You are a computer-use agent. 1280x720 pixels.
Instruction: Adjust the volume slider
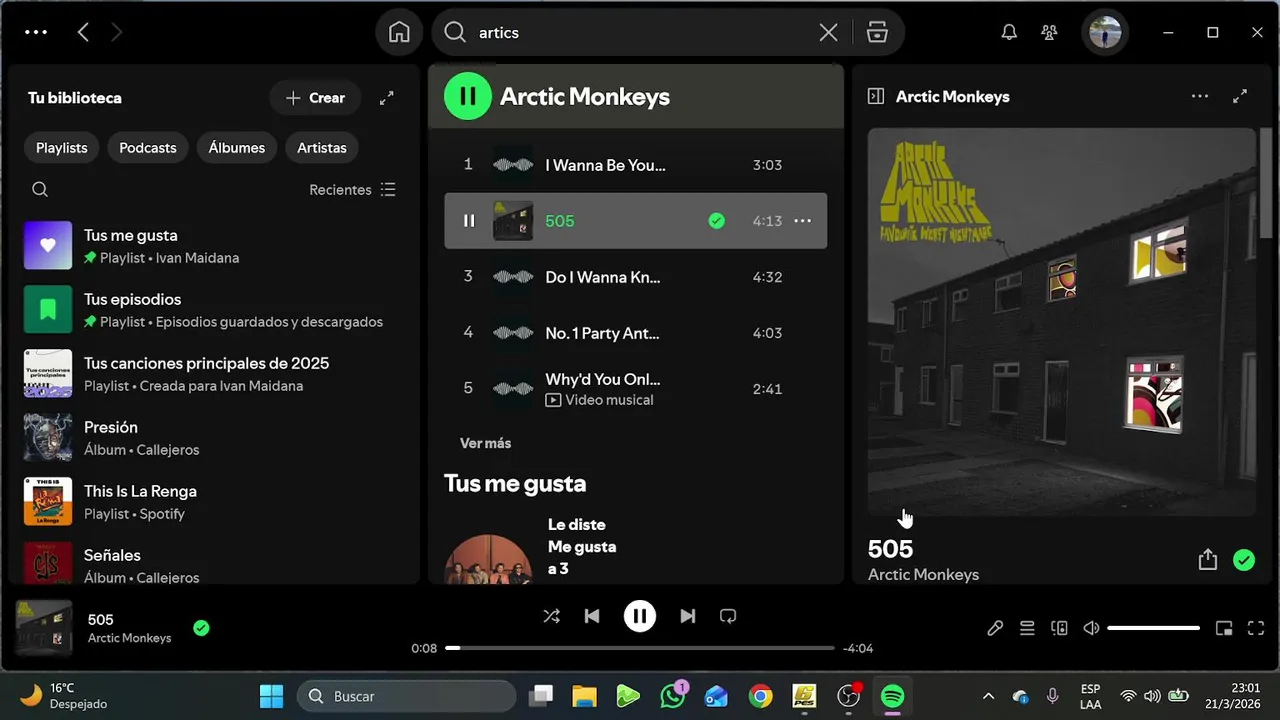point(1154,628)
